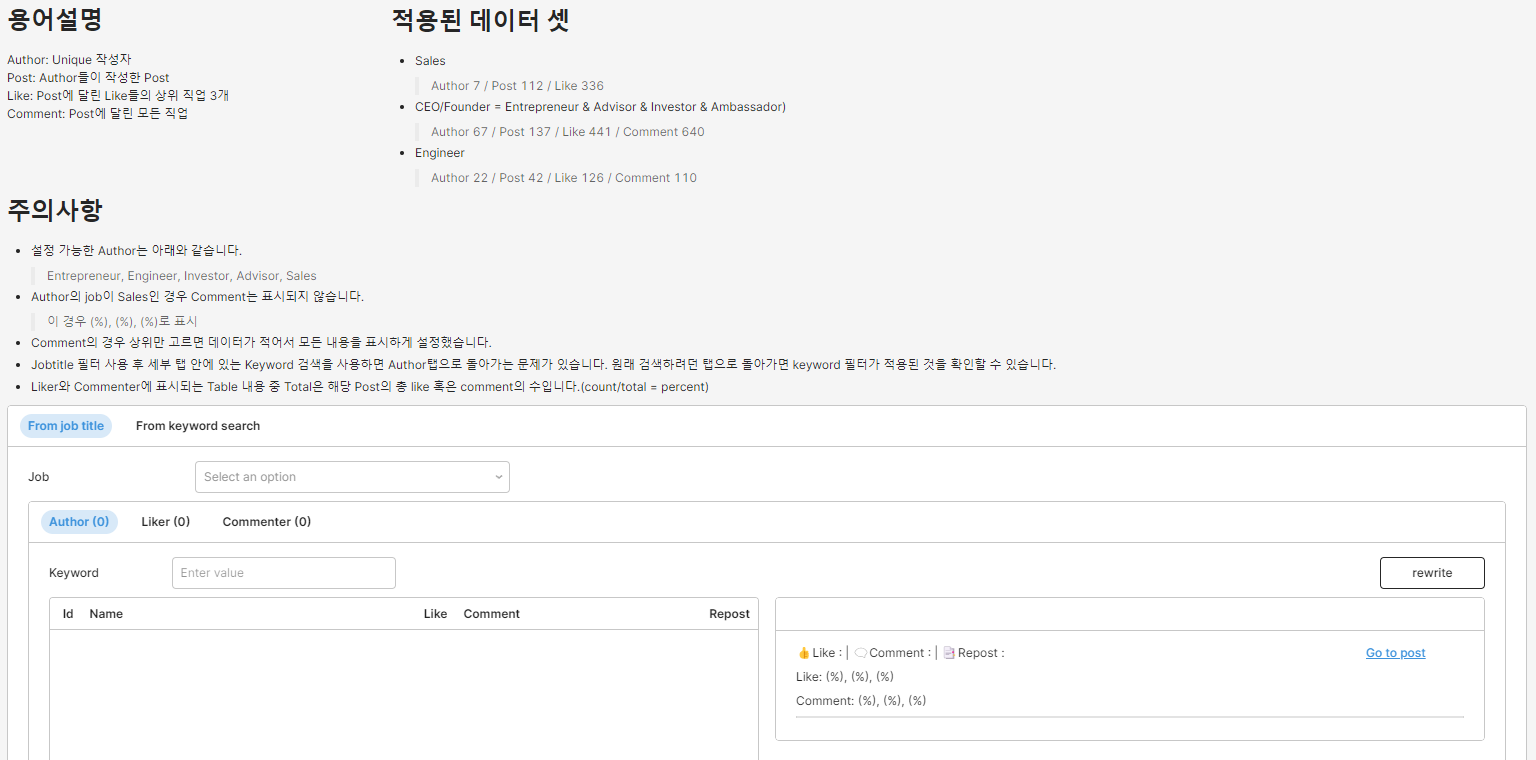Viewport: 1536px width, 760px height.
Task: Click the "Repost" table column header
Action: coord(730,614)
